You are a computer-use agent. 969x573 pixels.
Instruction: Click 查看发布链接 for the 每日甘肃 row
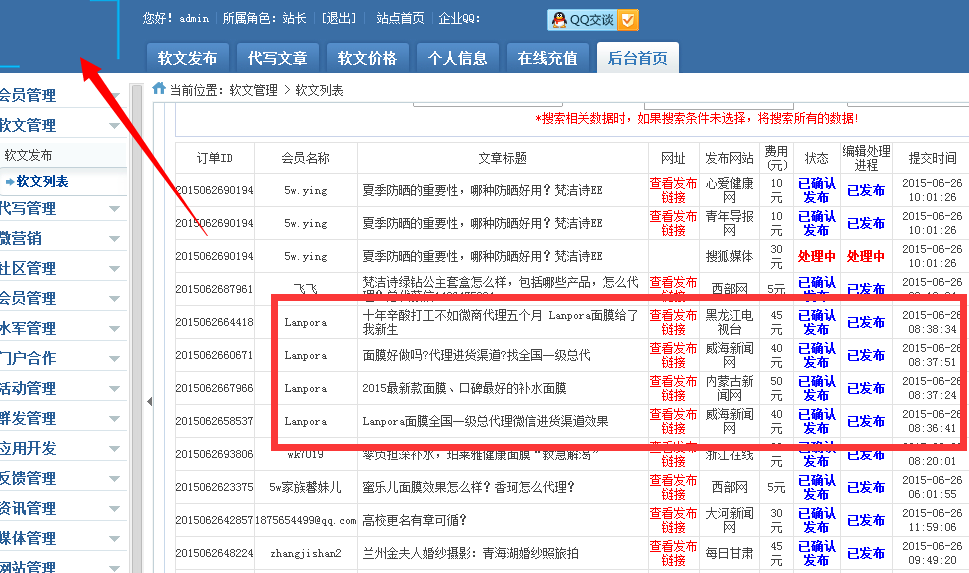[673, 553]
